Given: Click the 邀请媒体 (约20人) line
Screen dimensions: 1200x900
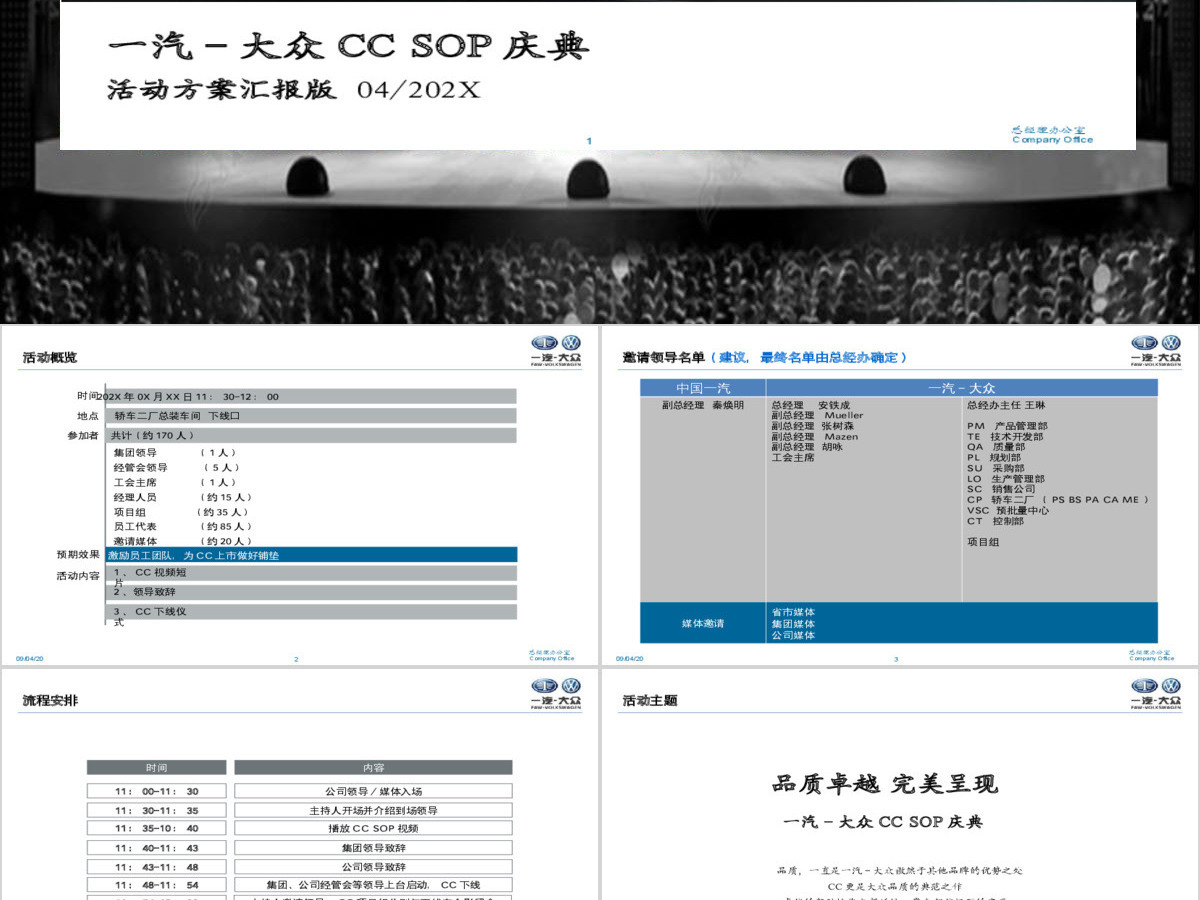Looking at the screenshot, I should (182, 541).
